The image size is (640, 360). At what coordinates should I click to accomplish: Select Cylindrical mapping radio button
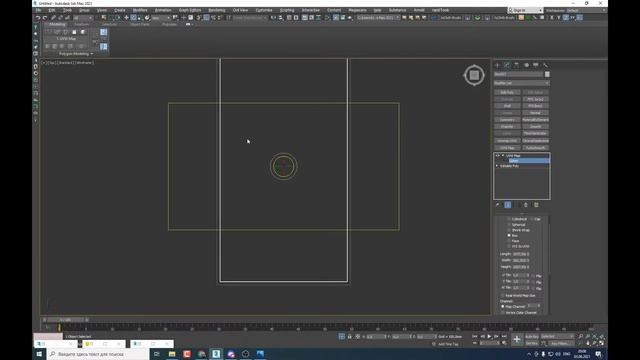point(509,219)
